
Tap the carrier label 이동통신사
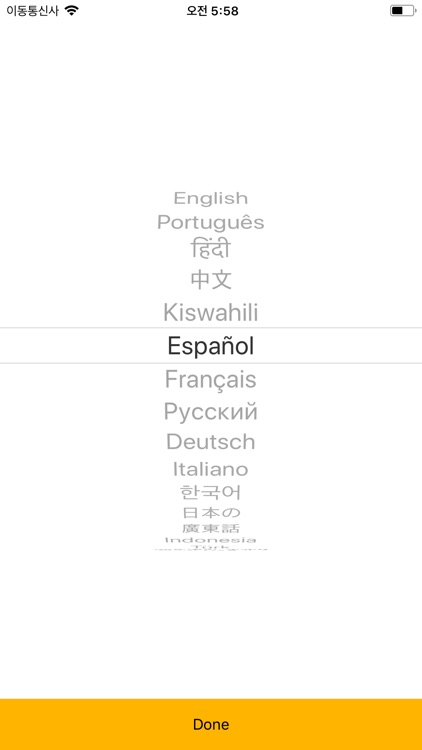(x=33, y=11)
